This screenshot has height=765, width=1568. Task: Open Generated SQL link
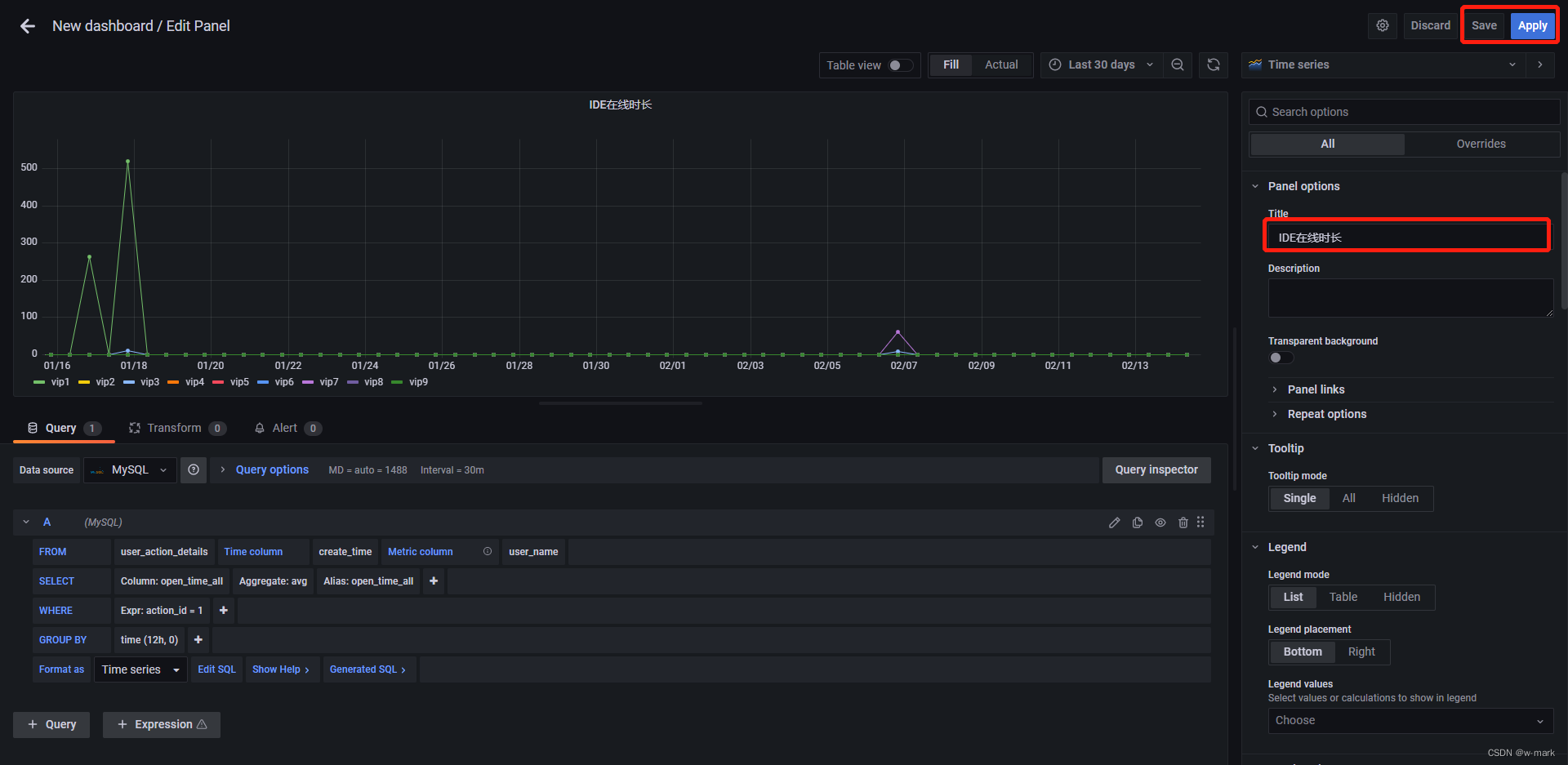pos(363,669)
